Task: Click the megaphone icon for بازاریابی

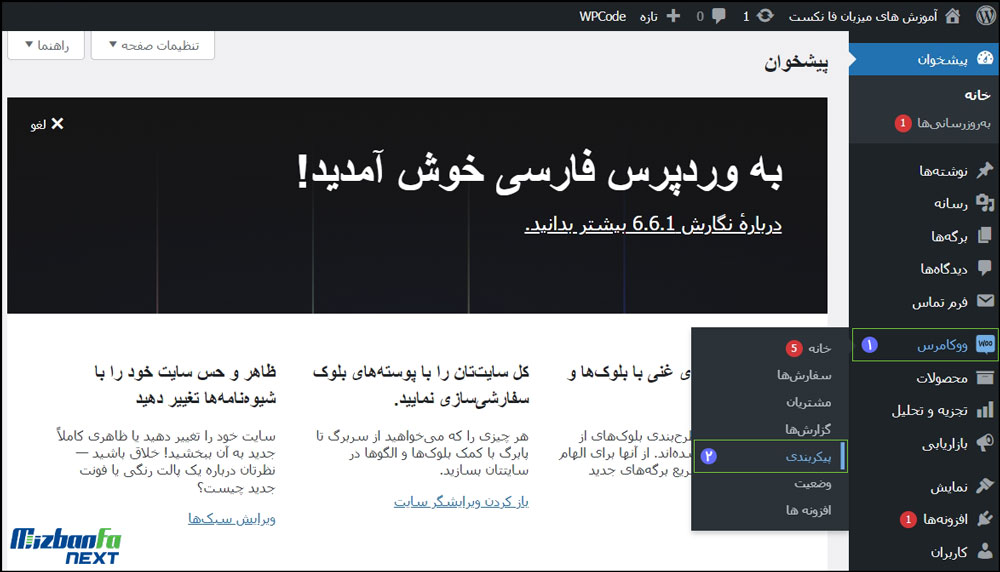Action: coord(985,443)
